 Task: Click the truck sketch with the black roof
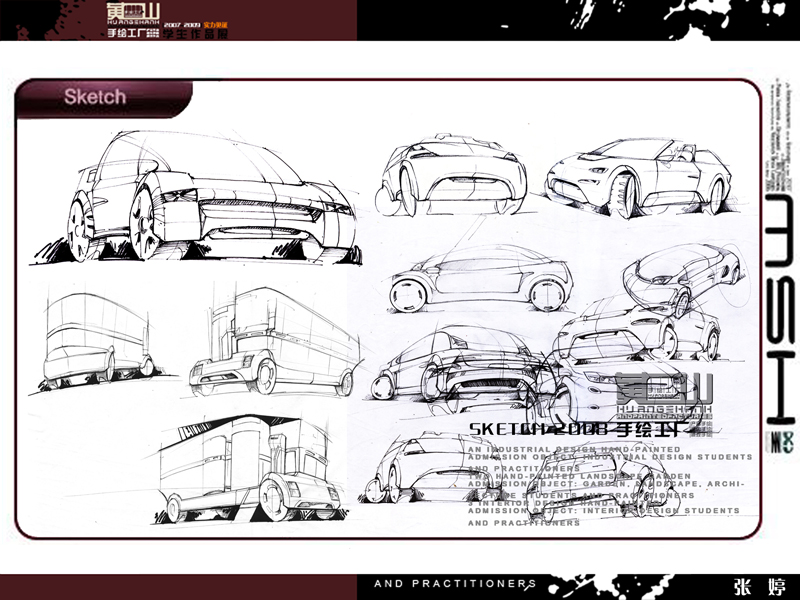[249, 468]
